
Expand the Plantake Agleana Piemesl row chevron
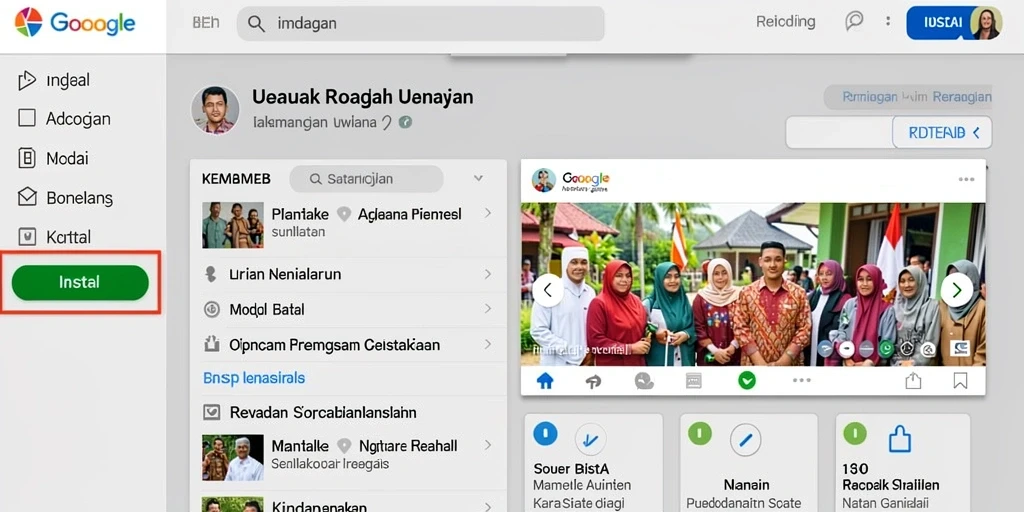(488, 213)
